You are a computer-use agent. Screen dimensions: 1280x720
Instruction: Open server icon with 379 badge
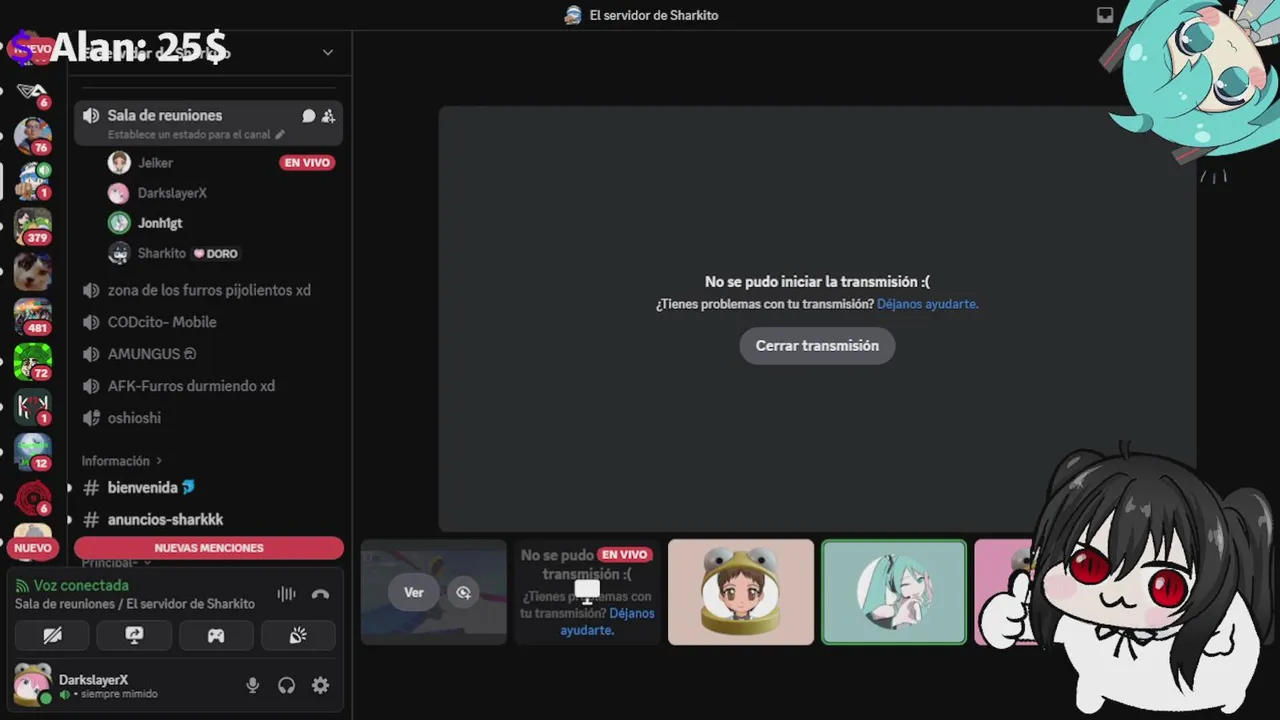32,225
